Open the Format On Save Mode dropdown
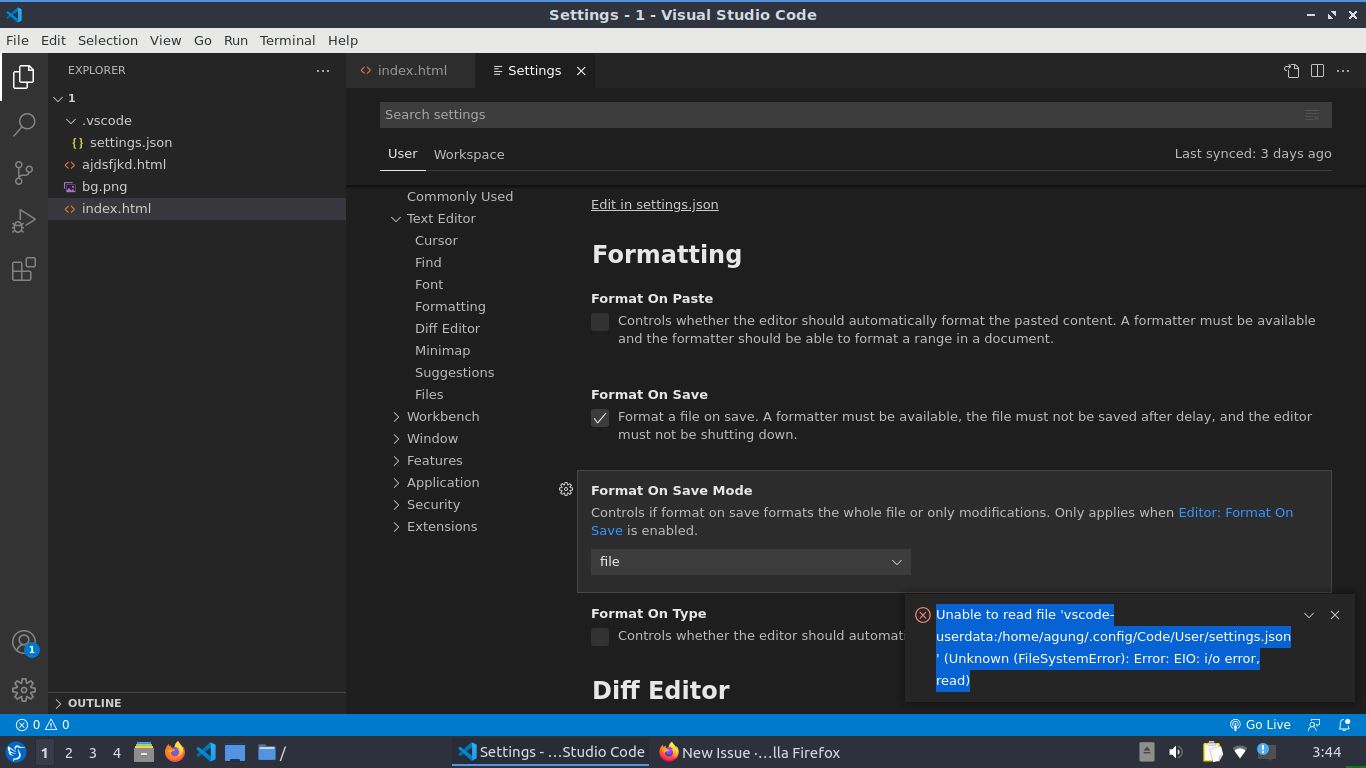Viewport: 1366px width, 768px height. click(x=750, y=561)
